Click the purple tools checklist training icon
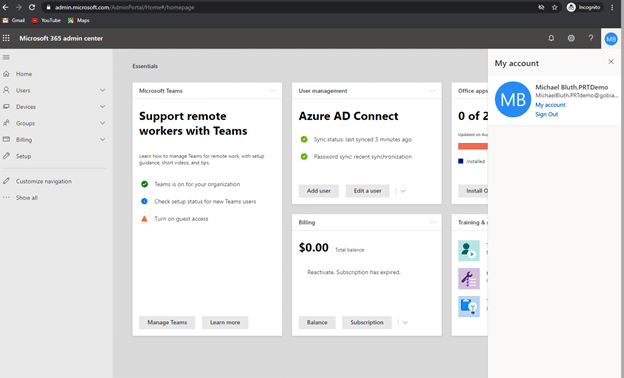Screen dimensions: 624x378 pyautogui.click(x=468, y=279)
